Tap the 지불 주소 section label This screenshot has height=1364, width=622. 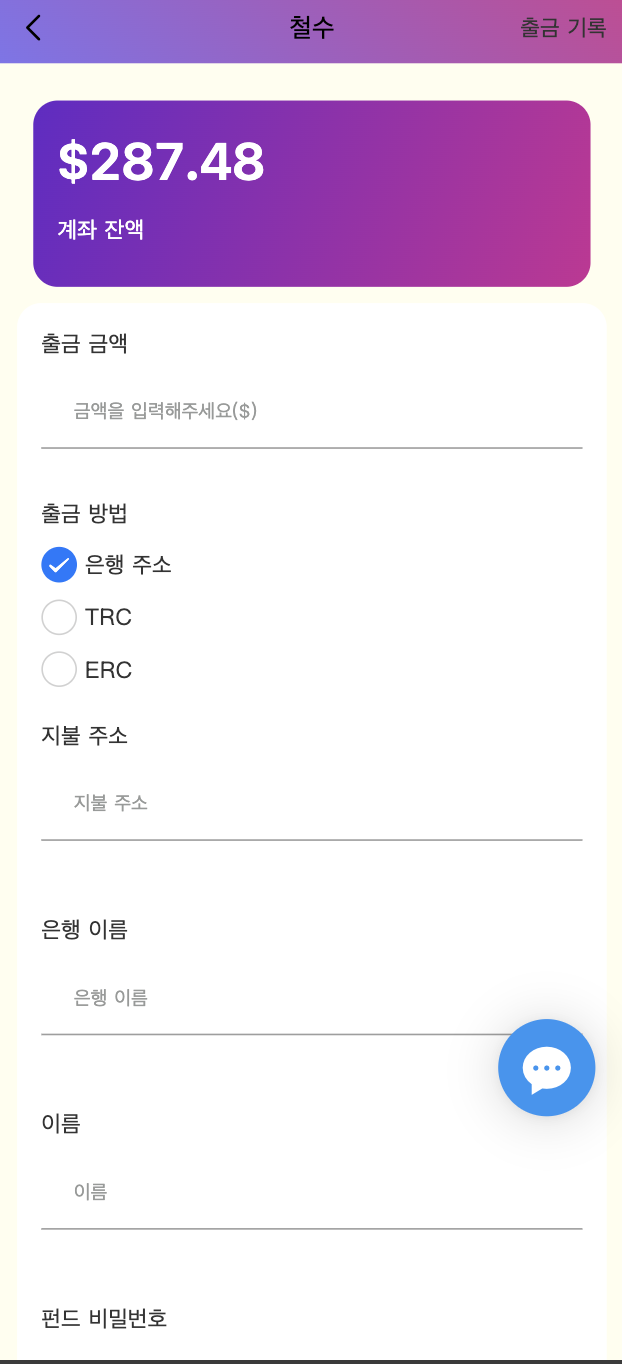85,736
